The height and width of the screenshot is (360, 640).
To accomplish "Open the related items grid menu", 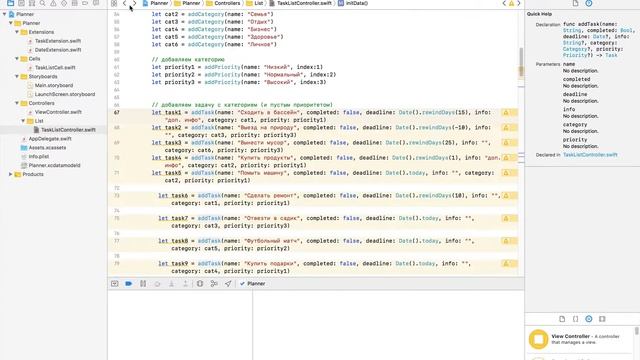I will pyautogui.click(x=114, y=3).
